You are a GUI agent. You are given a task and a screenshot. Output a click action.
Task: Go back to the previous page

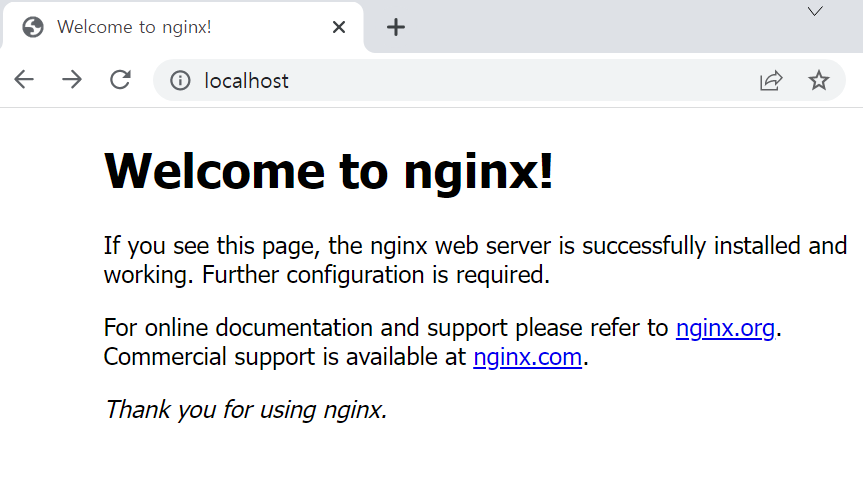coord(24,80)
